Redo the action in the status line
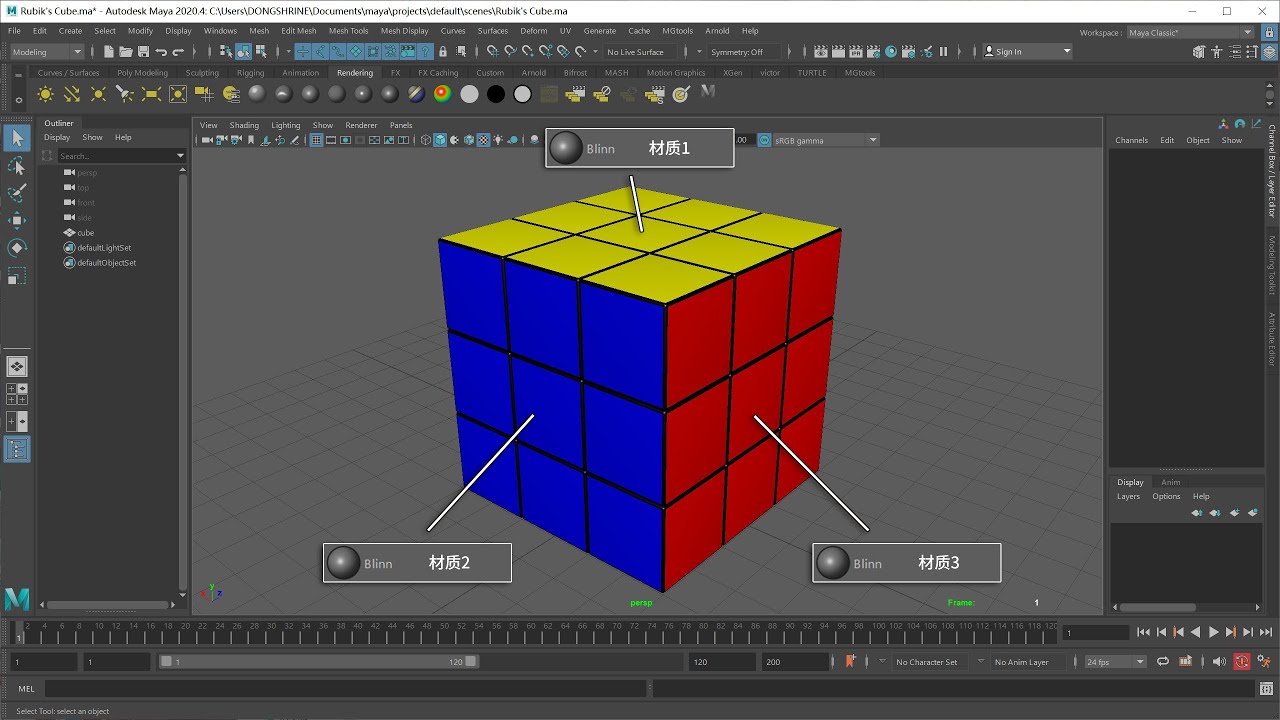The image size is (1280, 720). (179, 52)
